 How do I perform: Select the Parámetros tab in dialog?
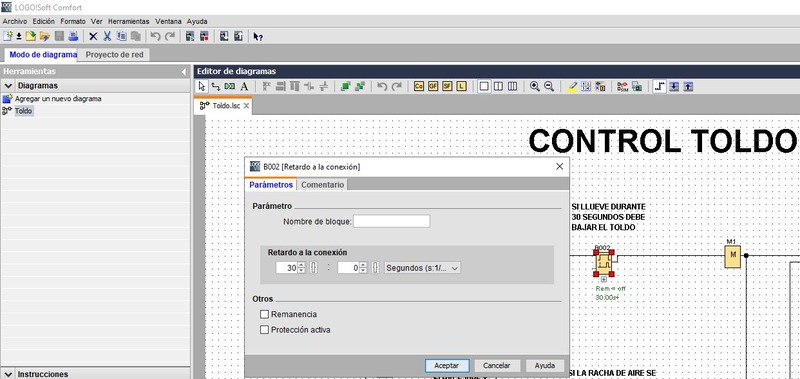point(271,185)
